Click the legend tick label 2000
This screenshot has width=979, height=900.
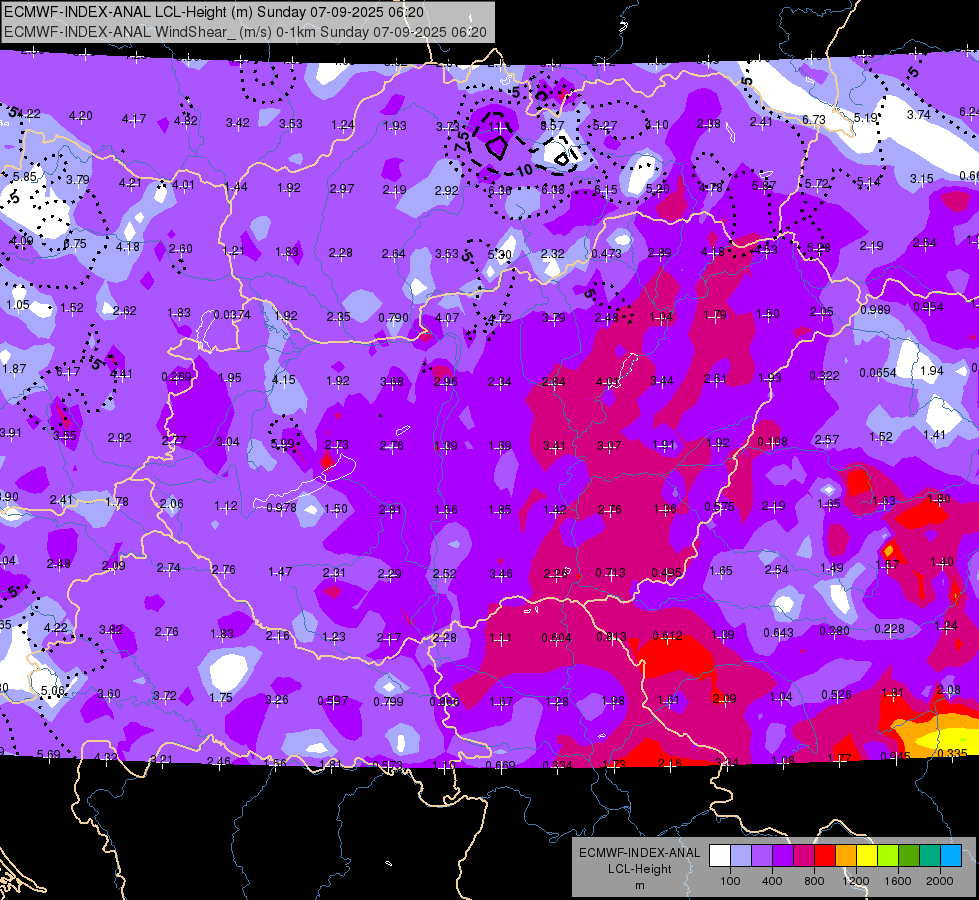[x=939, y=881]
